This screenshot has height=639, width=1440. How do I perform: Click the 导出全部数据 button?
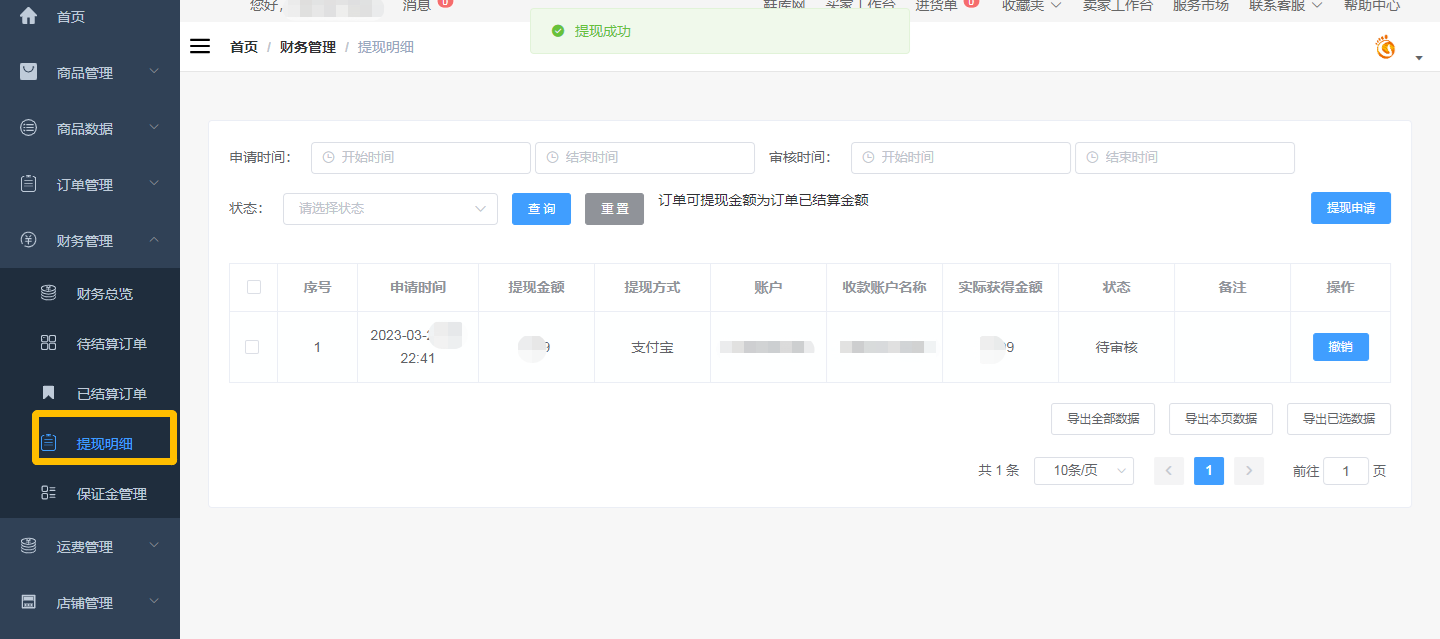(x=1103, y=419)
